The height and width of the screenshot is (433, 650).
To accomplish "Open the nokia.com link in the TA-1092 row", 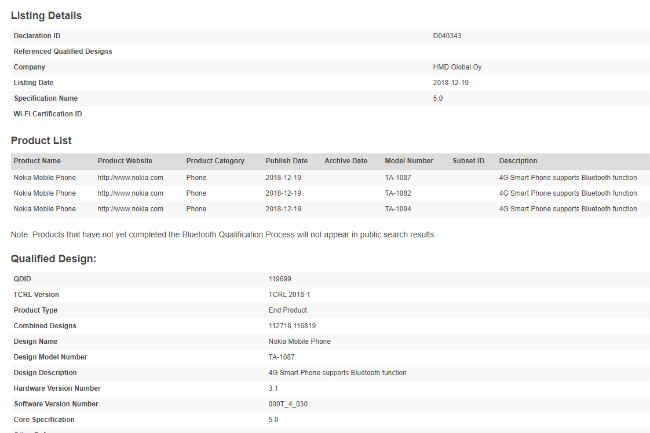I will click(x=130, y=193).
